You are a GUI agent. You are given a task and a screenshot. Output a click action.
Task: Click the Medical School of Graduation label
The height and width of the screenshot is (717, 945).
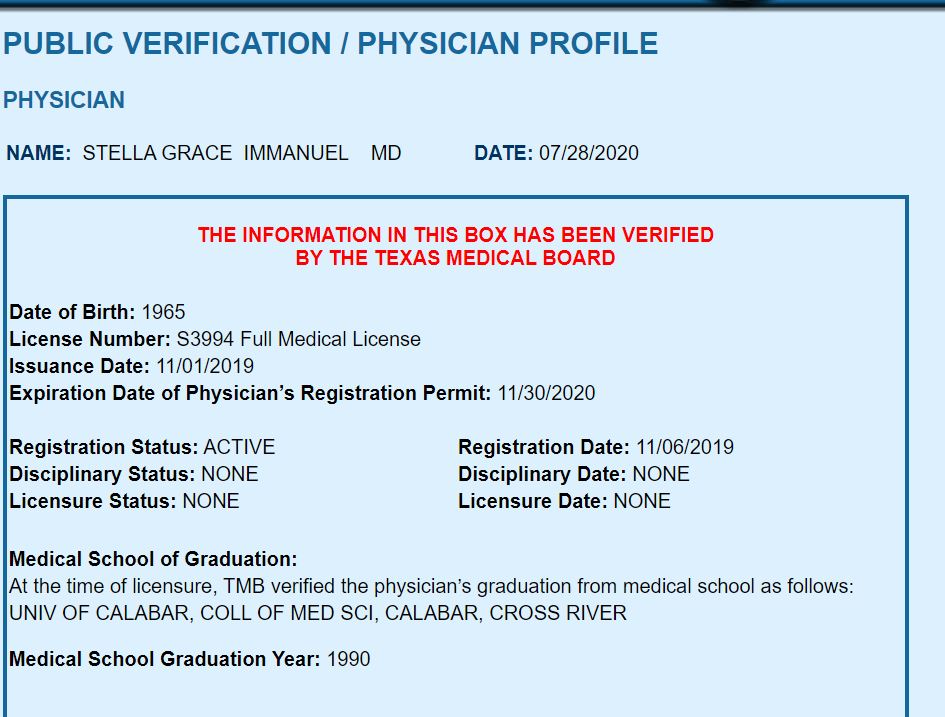pos(153,559)
